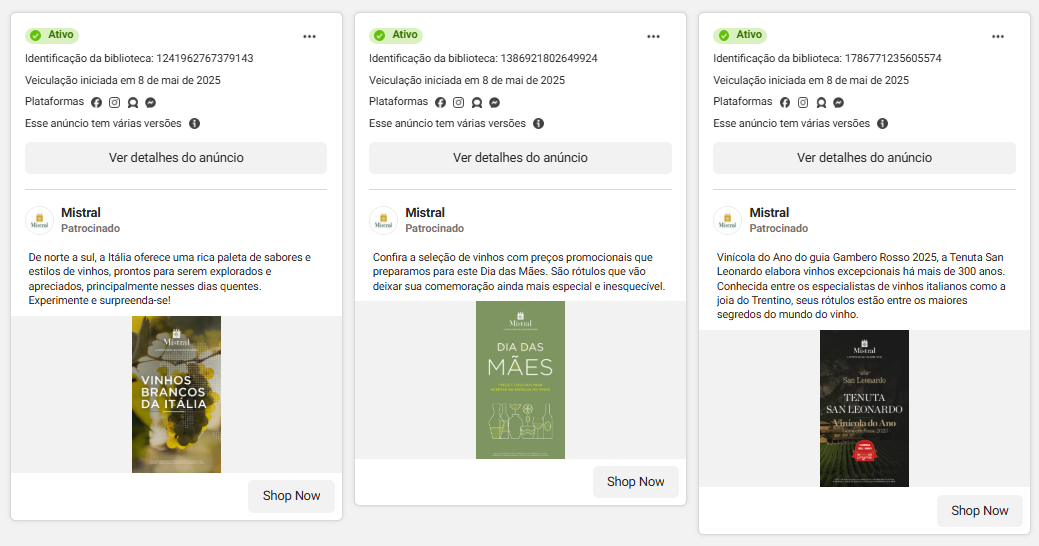Click Audience Network icon in ad 1241962767379143
Screen dimensions: 1039x546
(x=133, y=102)
